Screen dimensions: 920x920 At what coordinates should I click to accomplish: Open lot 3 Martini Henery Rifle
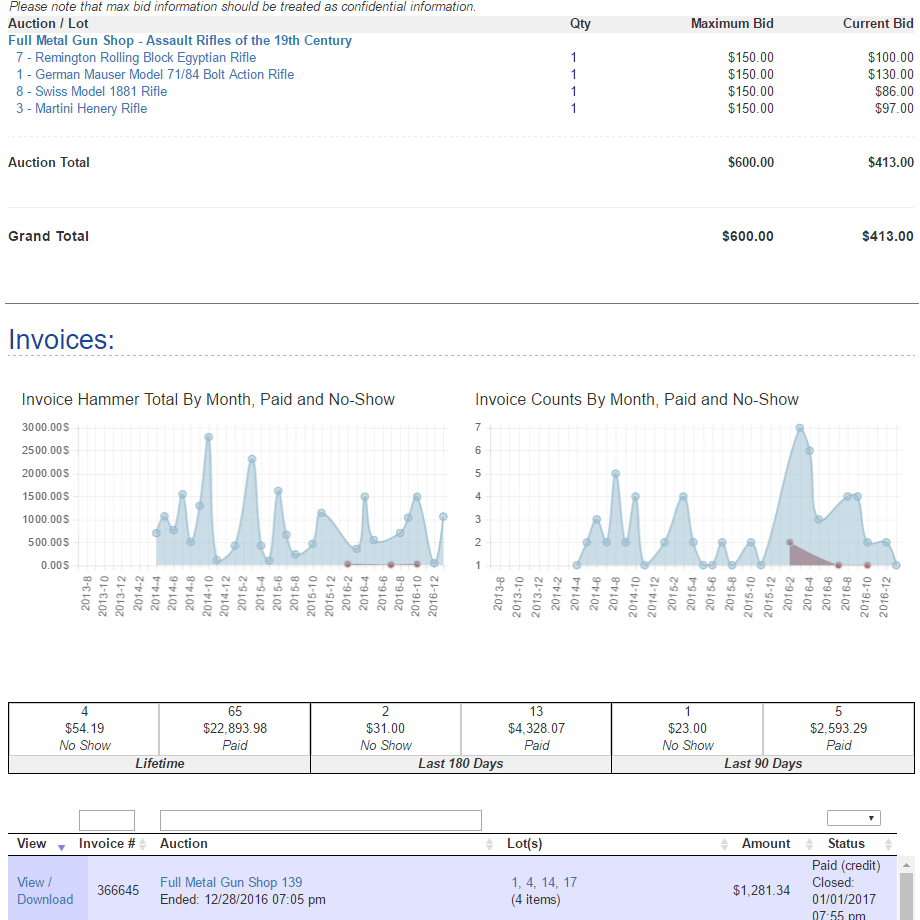(81, 109)
